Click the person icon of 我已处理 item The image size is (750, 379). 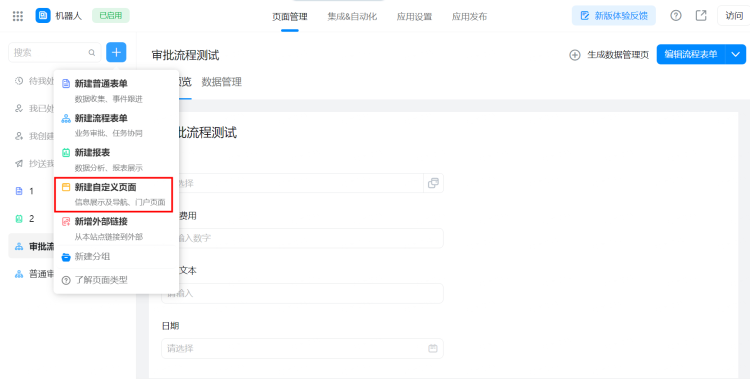click(19, 108)
